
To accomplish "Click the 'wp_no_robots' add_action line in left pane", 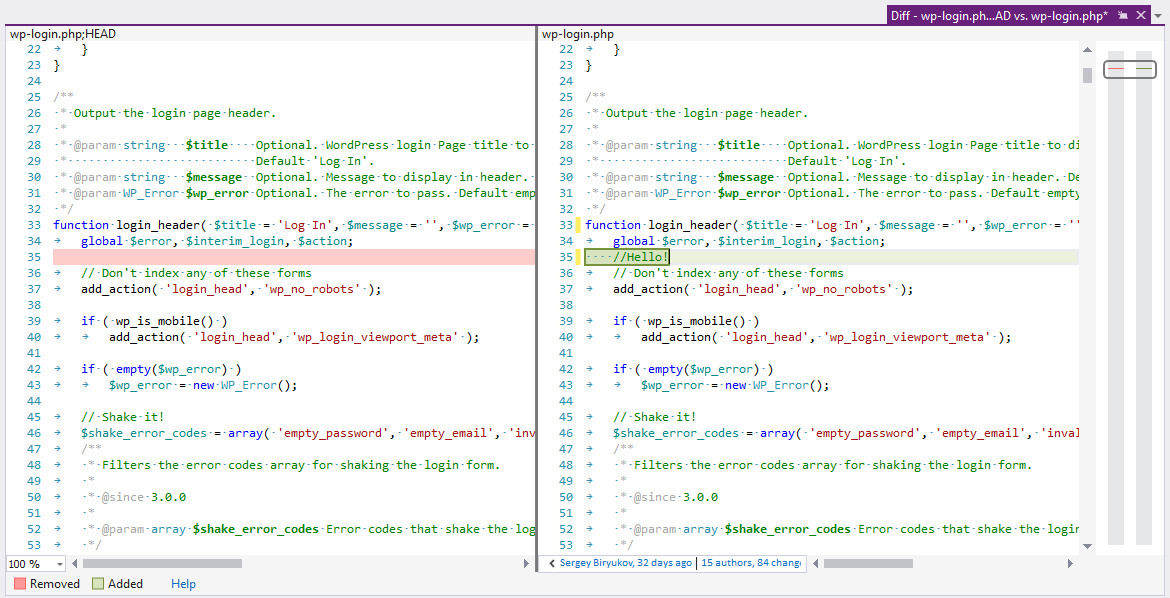I will coord(231,289).
